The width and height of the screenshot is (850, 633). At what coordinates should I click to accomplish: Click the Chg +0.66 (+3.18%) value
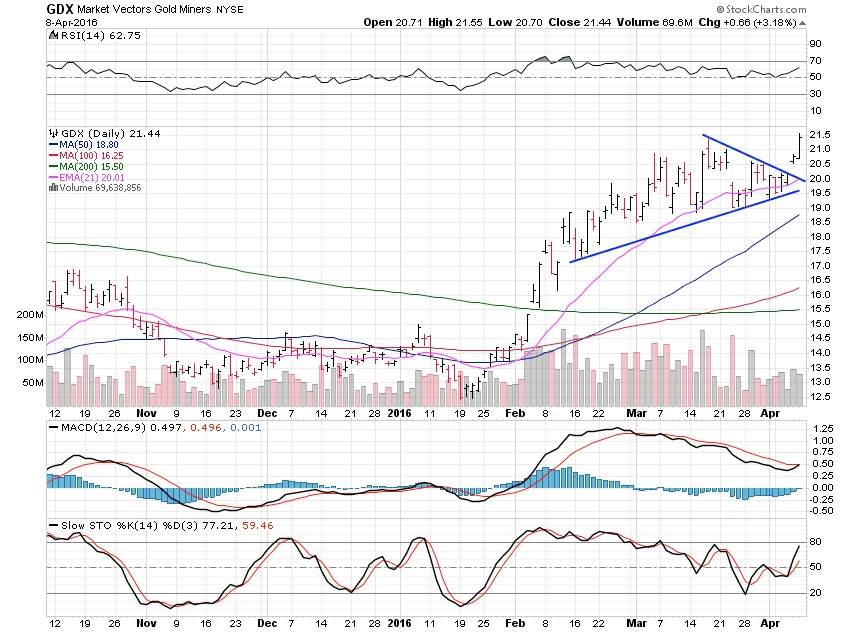click(x=748, y=22)
